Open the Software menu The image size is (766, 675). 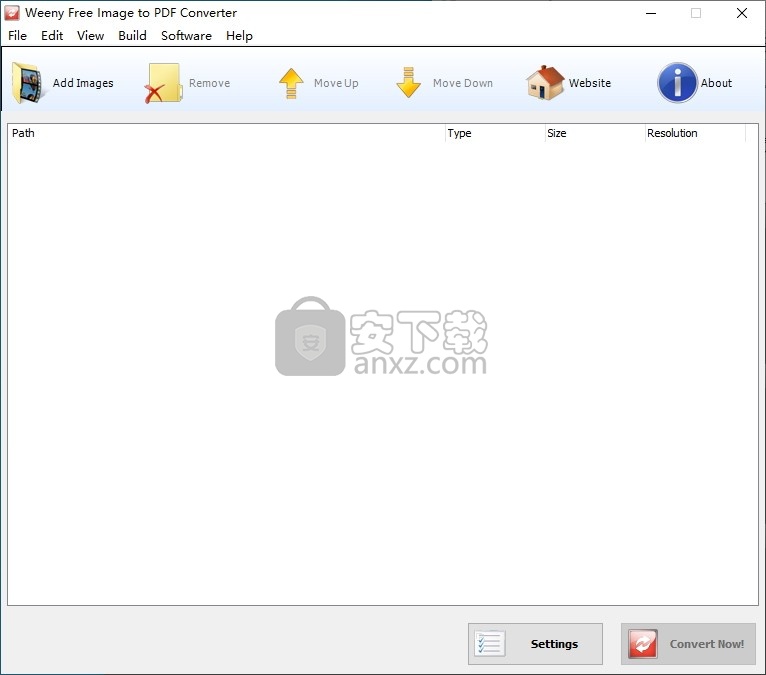tap(186, 36)
